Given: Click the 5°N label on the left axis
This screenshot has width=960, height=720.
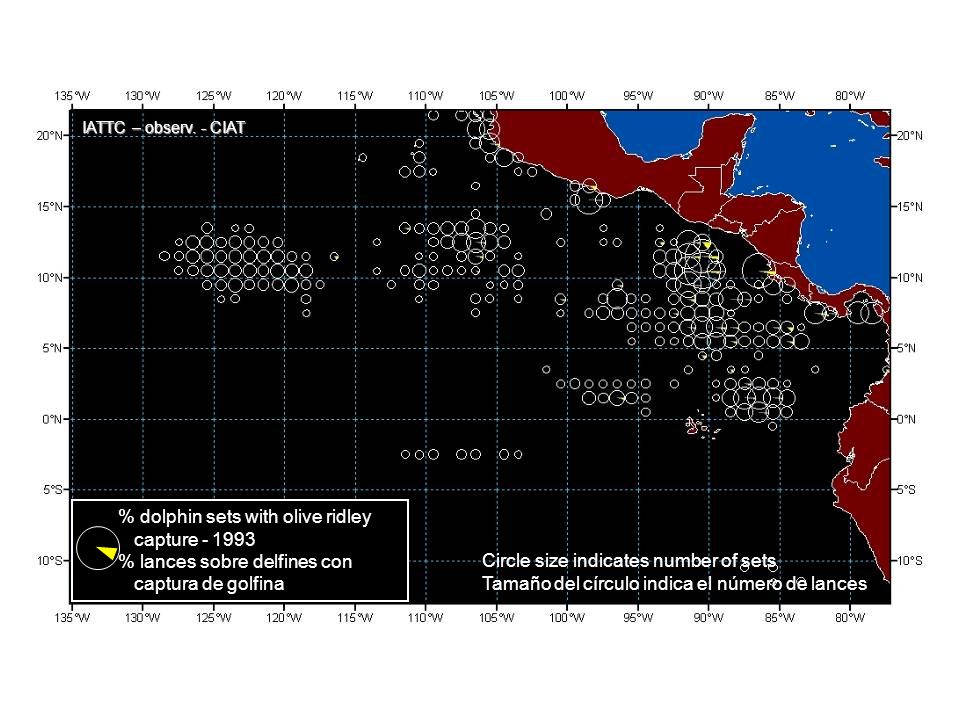Looking at the screenshot, I should pos(53,348).
